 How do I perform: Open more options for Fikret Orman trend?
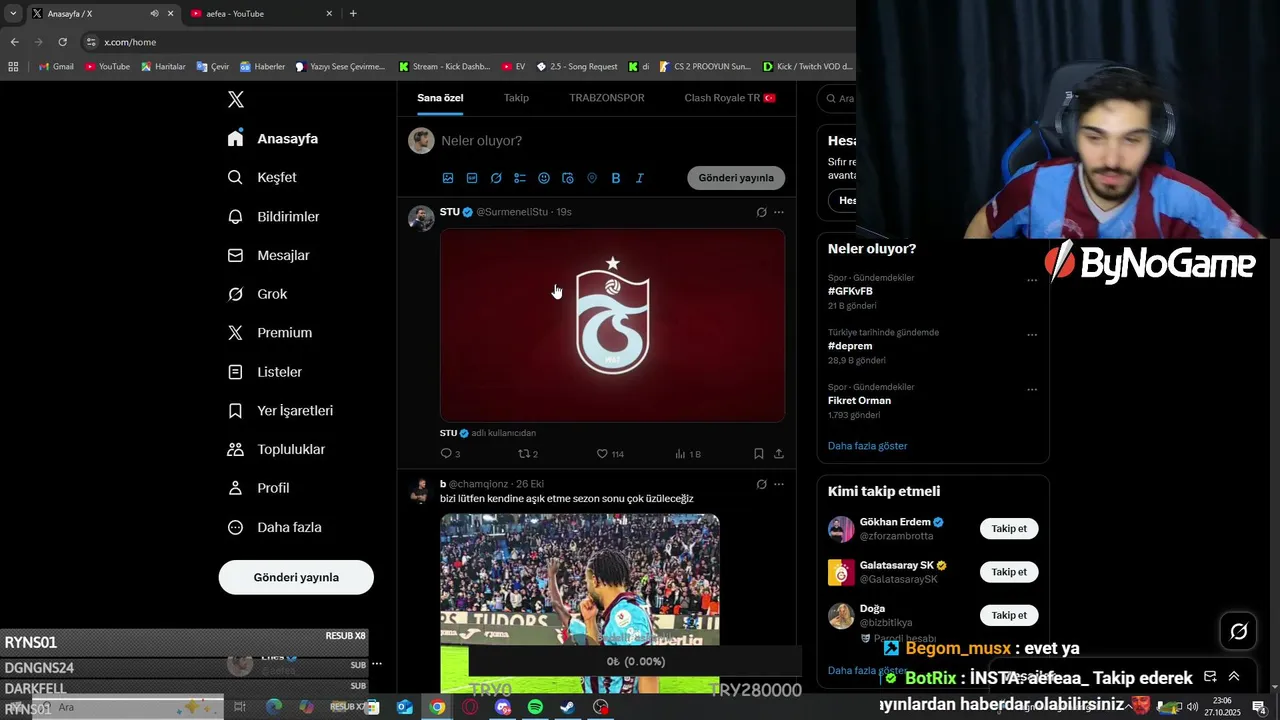pyautogui.click(x=1032, y=390)
